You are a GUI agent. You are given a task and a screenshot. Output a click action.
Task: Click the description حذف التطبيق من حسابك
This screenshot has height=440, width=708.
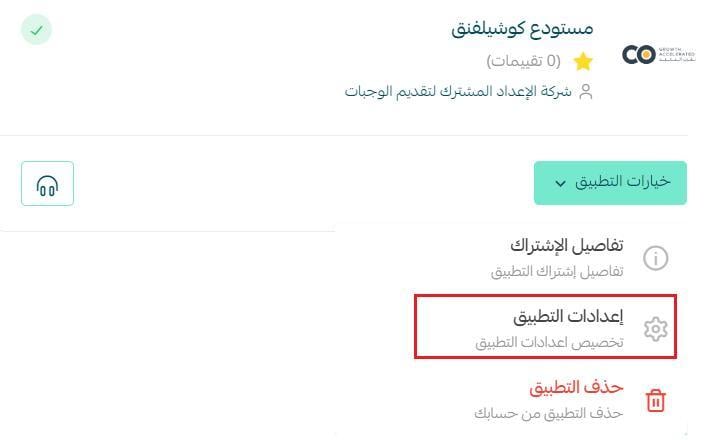549,413
